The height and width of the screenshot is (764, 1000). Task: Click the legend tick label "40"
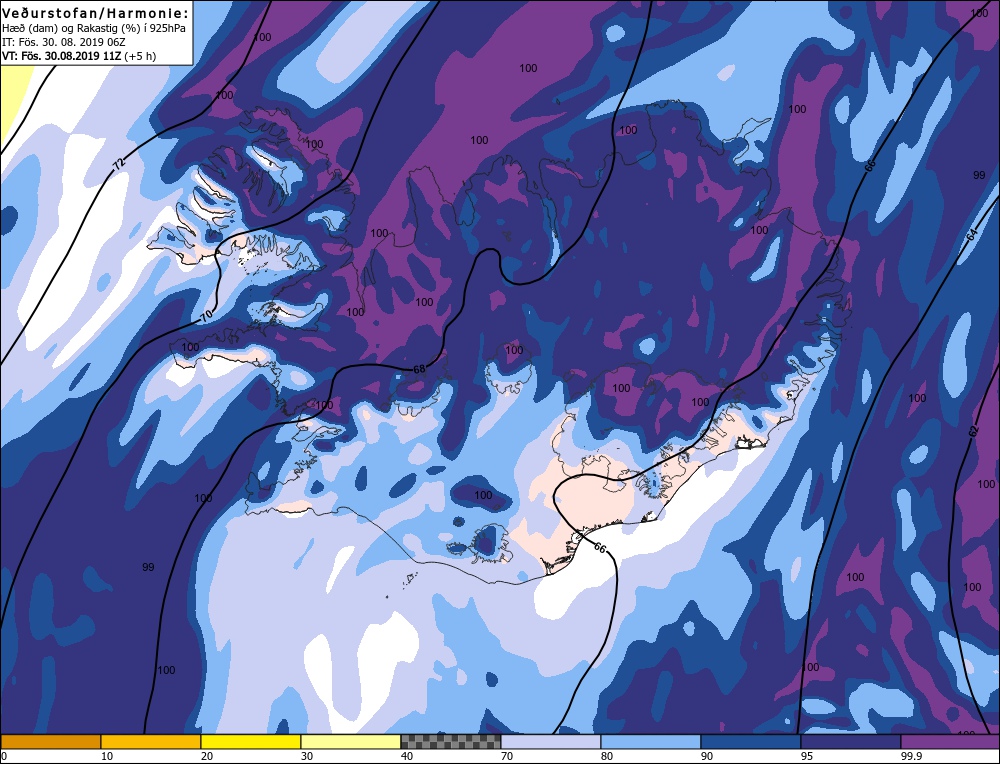pyautogui.click(x=407, y=756)
